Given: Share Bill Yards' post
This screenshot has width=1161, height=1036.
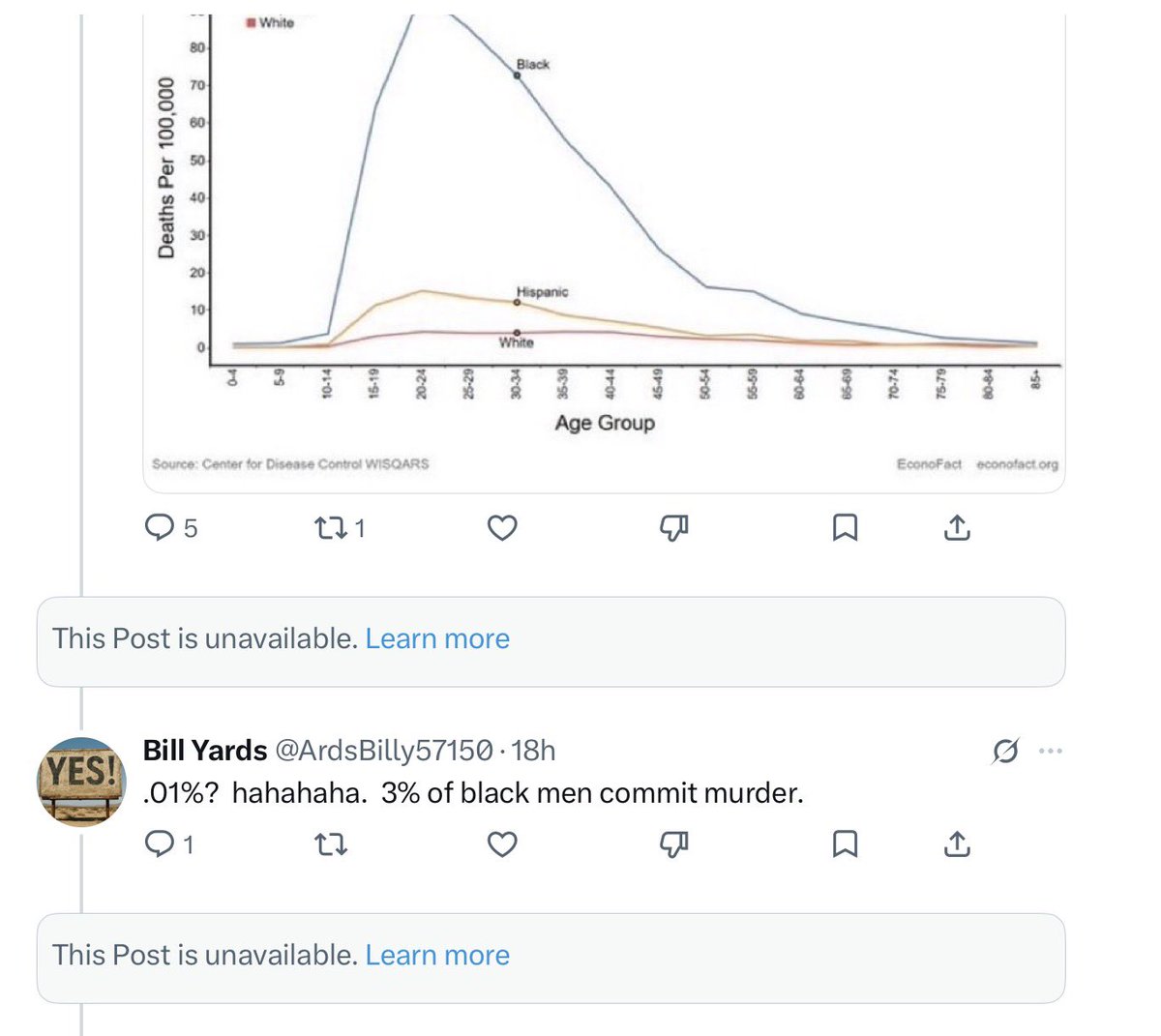Looking at the screenshot, I should (957, 844).
